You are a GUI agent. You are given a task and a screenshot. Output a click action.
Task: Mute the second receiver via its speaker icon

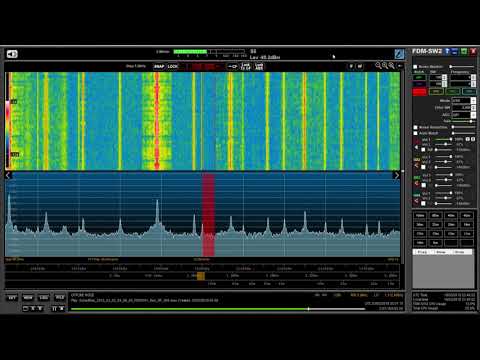[416, 165]
